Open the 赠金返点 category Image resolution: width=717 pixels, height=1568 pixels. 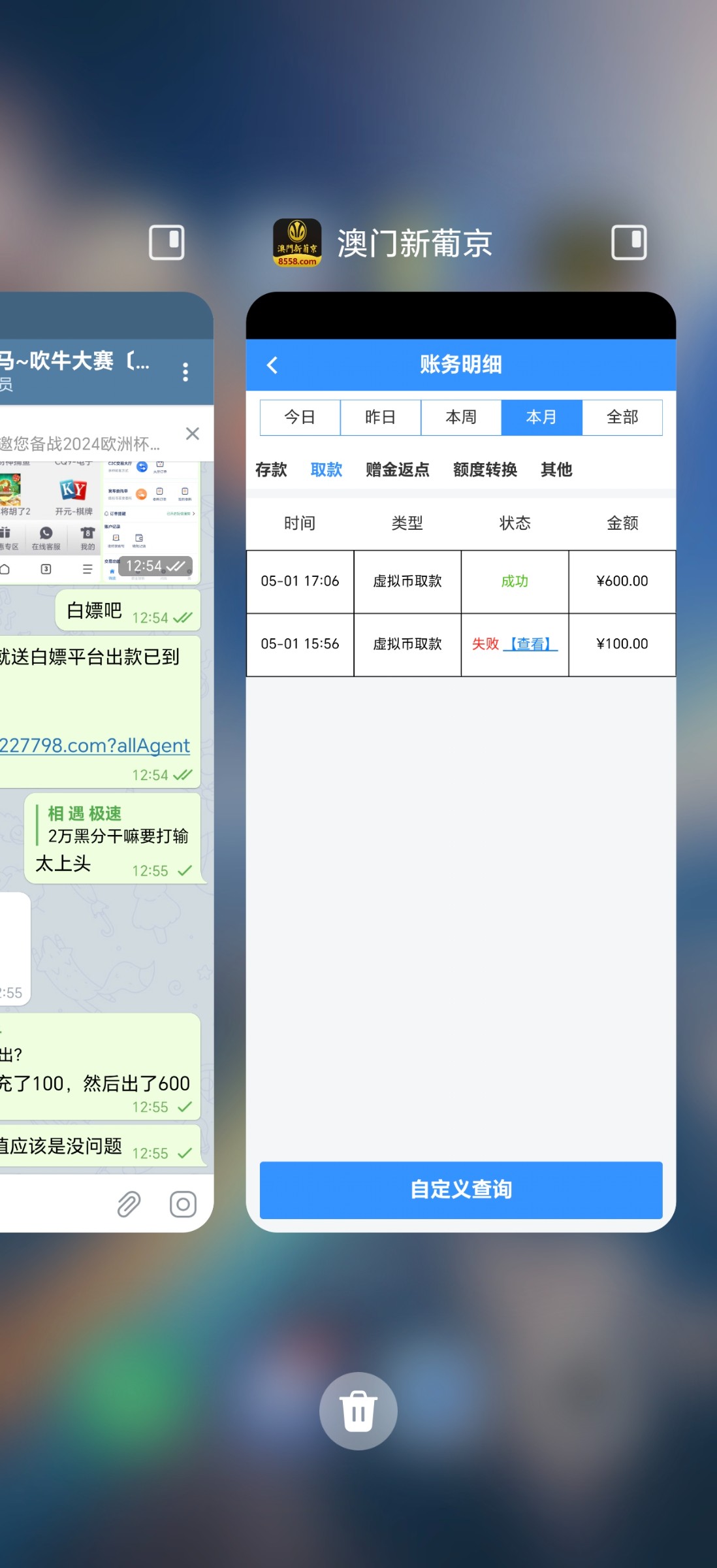pos(397,470)
